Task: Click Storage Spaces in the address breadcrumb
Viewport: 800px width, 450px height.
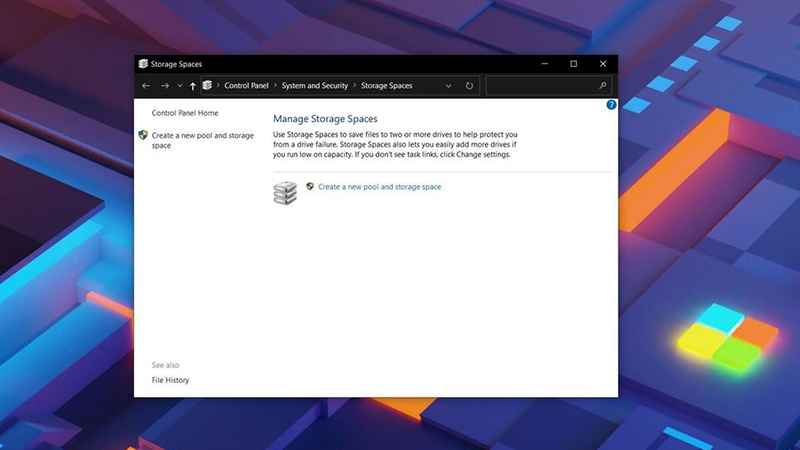Action: 386,86
